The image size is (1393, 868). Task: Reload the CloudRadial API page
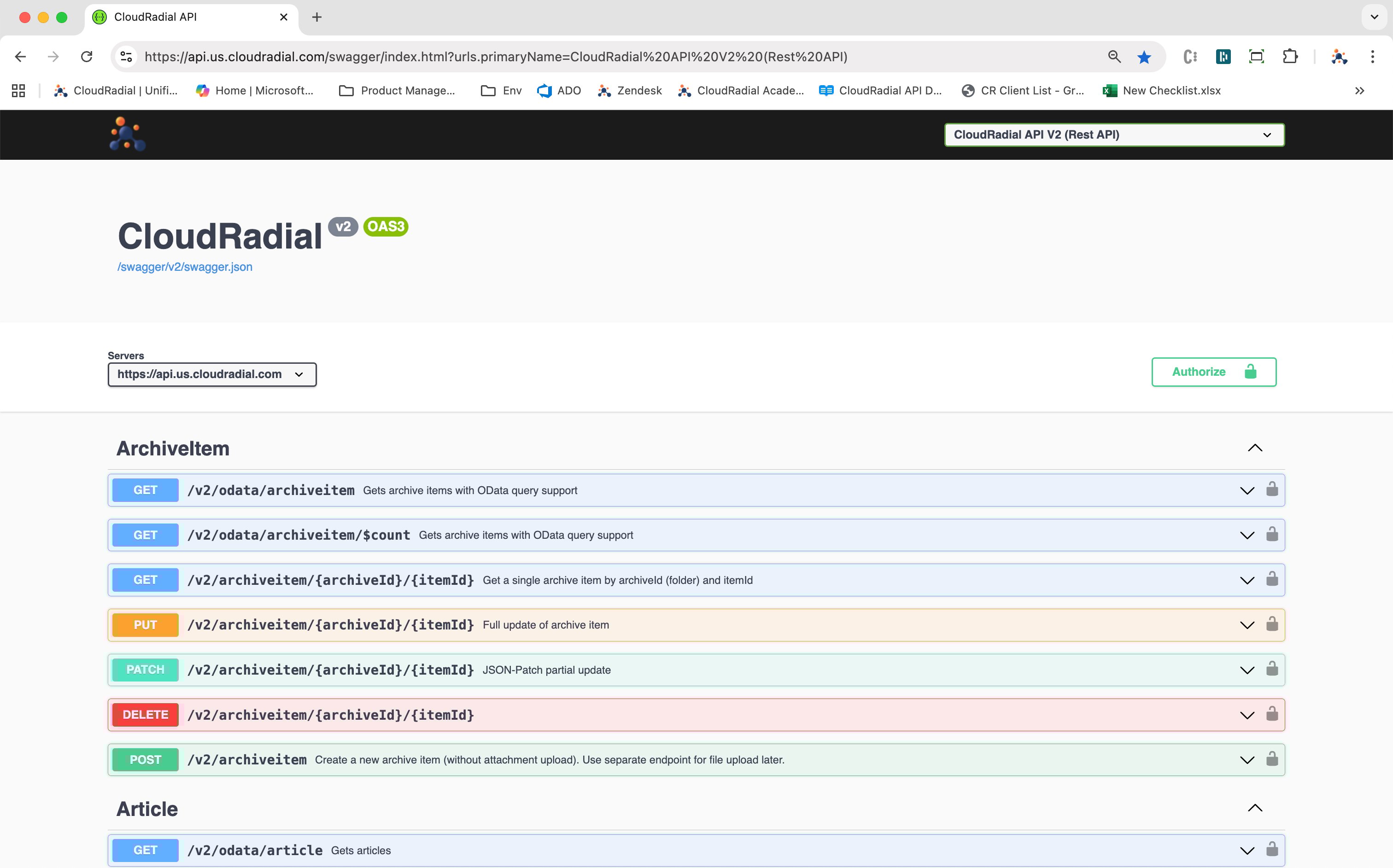(x=87, y=56)
